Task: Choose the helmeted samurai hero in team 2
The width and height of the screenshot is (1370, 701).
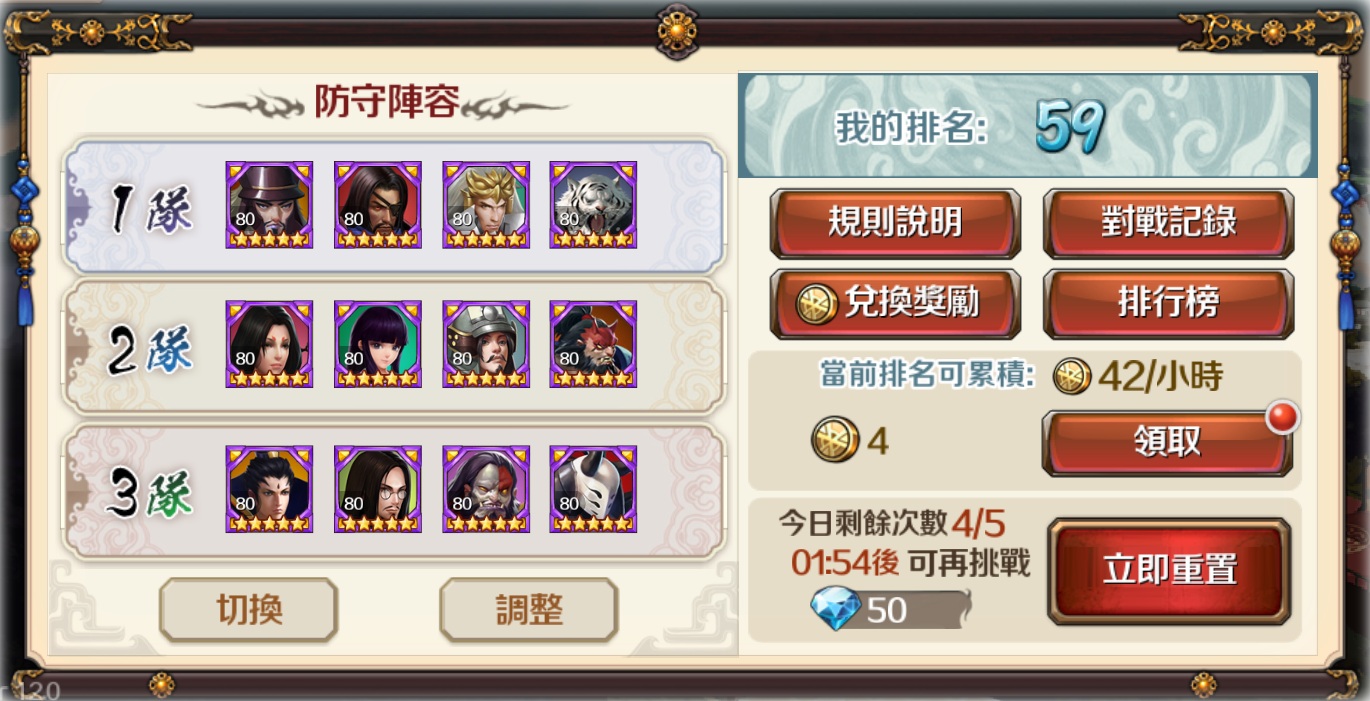Action: (485, 344)
